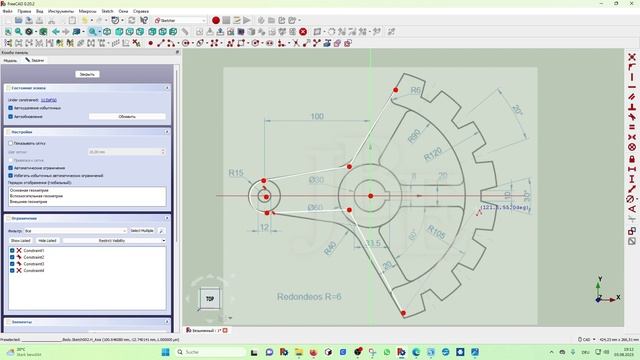The height and width of the screenshot is (360, 640).
Task: Click the execute macro play icon
Action: (x=247, y=20)
